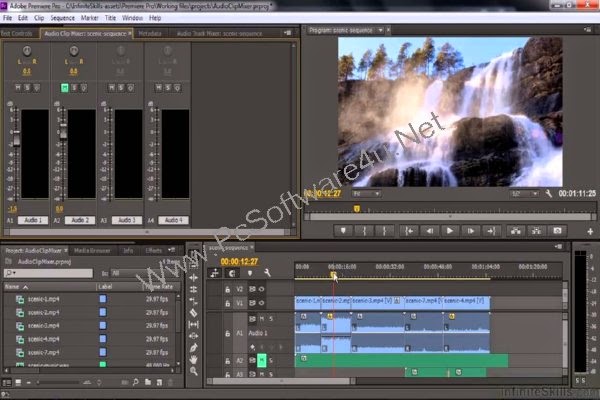Click Find magnifier icon in Project panel
This screenshot has height=400, width=600.
coord(136,382)
